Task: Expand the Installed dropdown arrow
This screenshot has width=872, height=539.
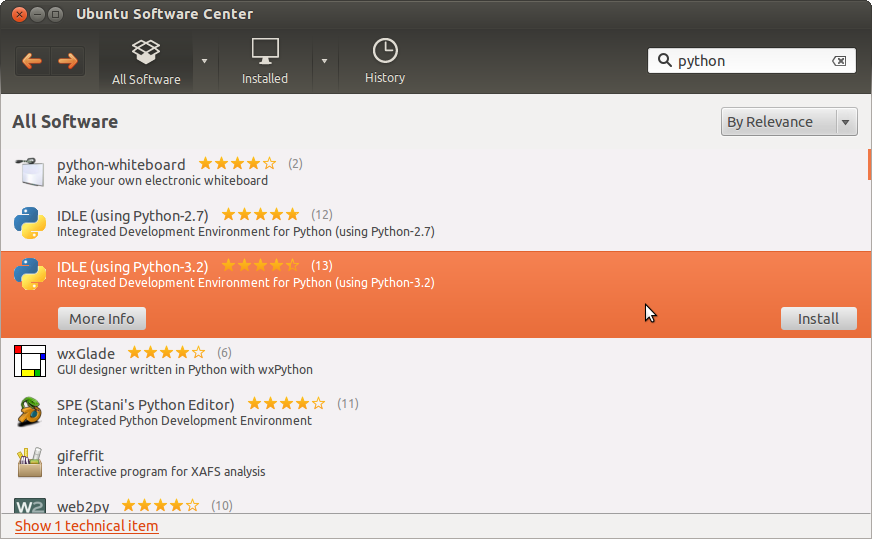Action: coord(324,61)
